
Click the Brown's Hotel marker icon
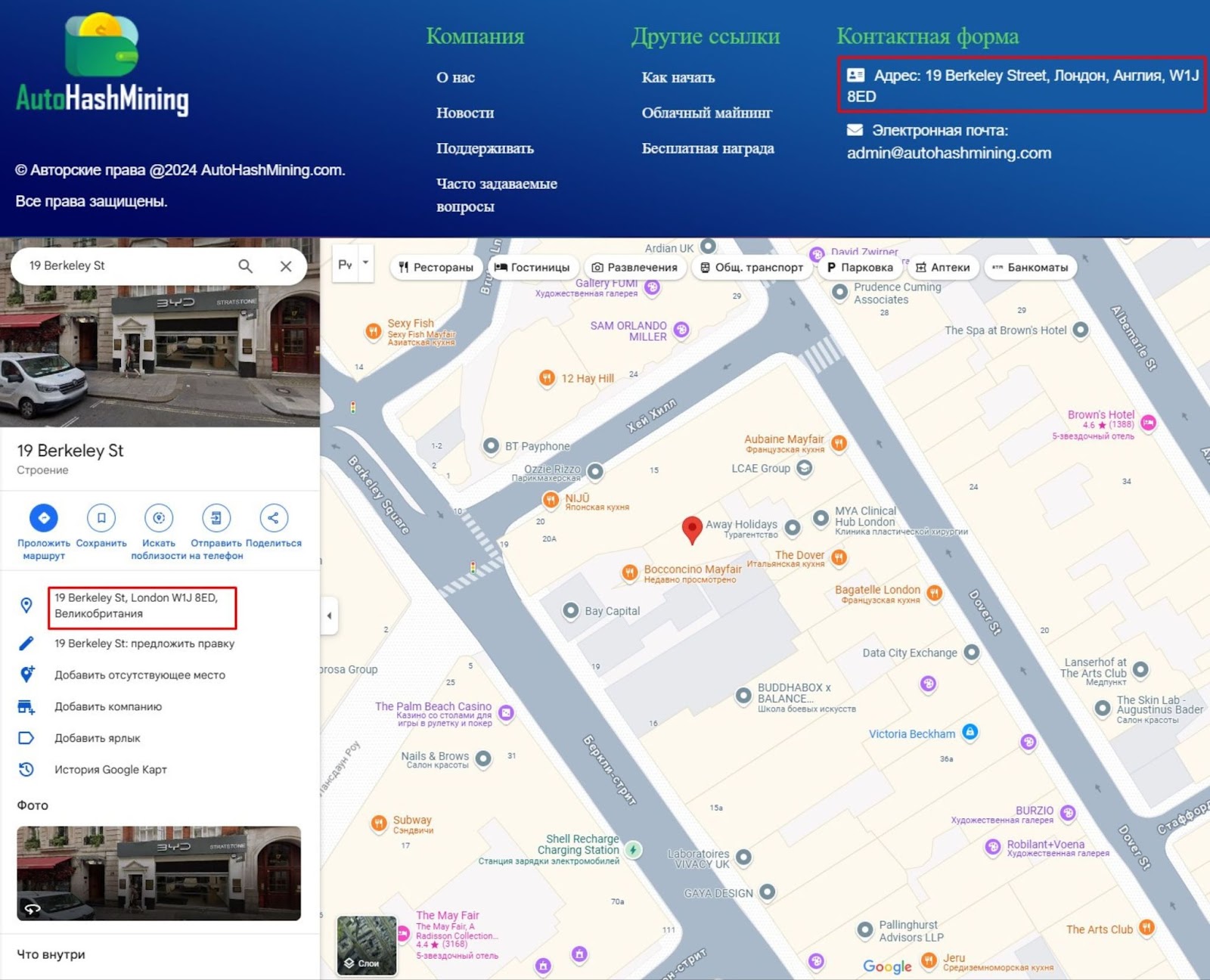pyautogui.click(x=1148, y=423)
